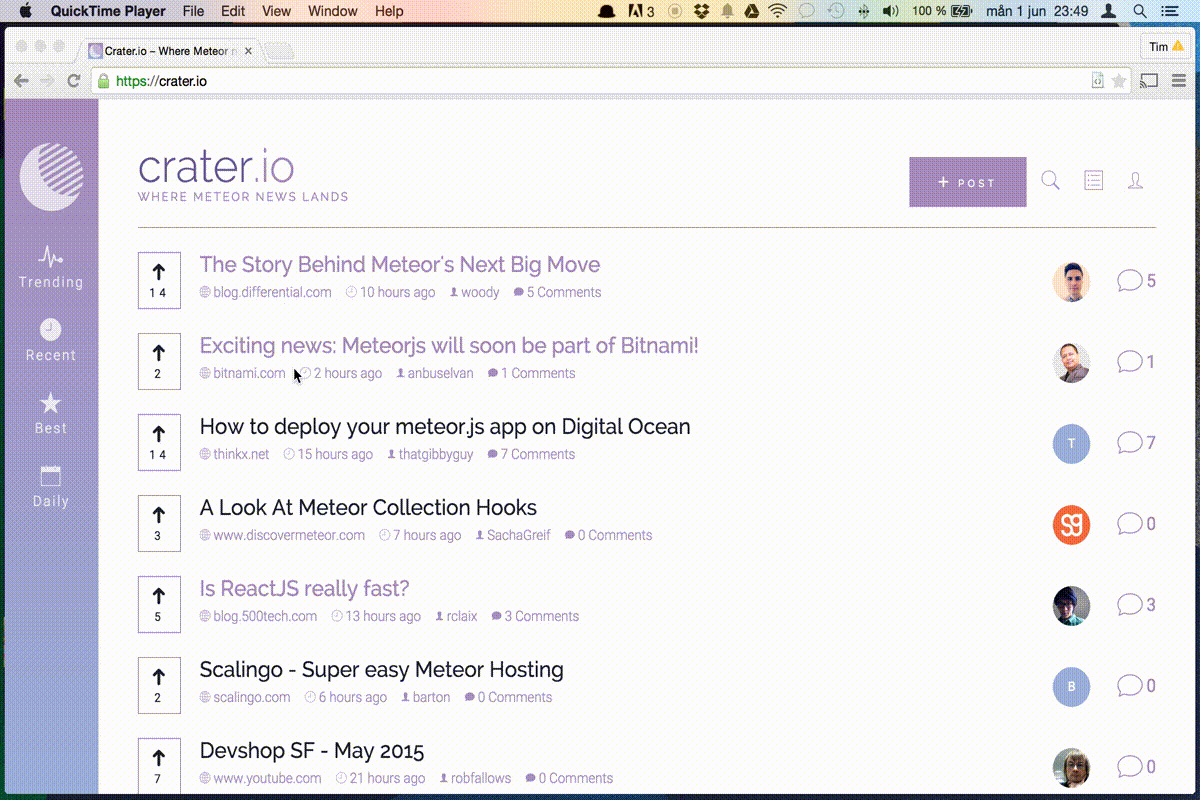Click the Wi-Fi status icon
This screenshot has height=800, width=1200.
pyautogui.click(x=777, y=12)
